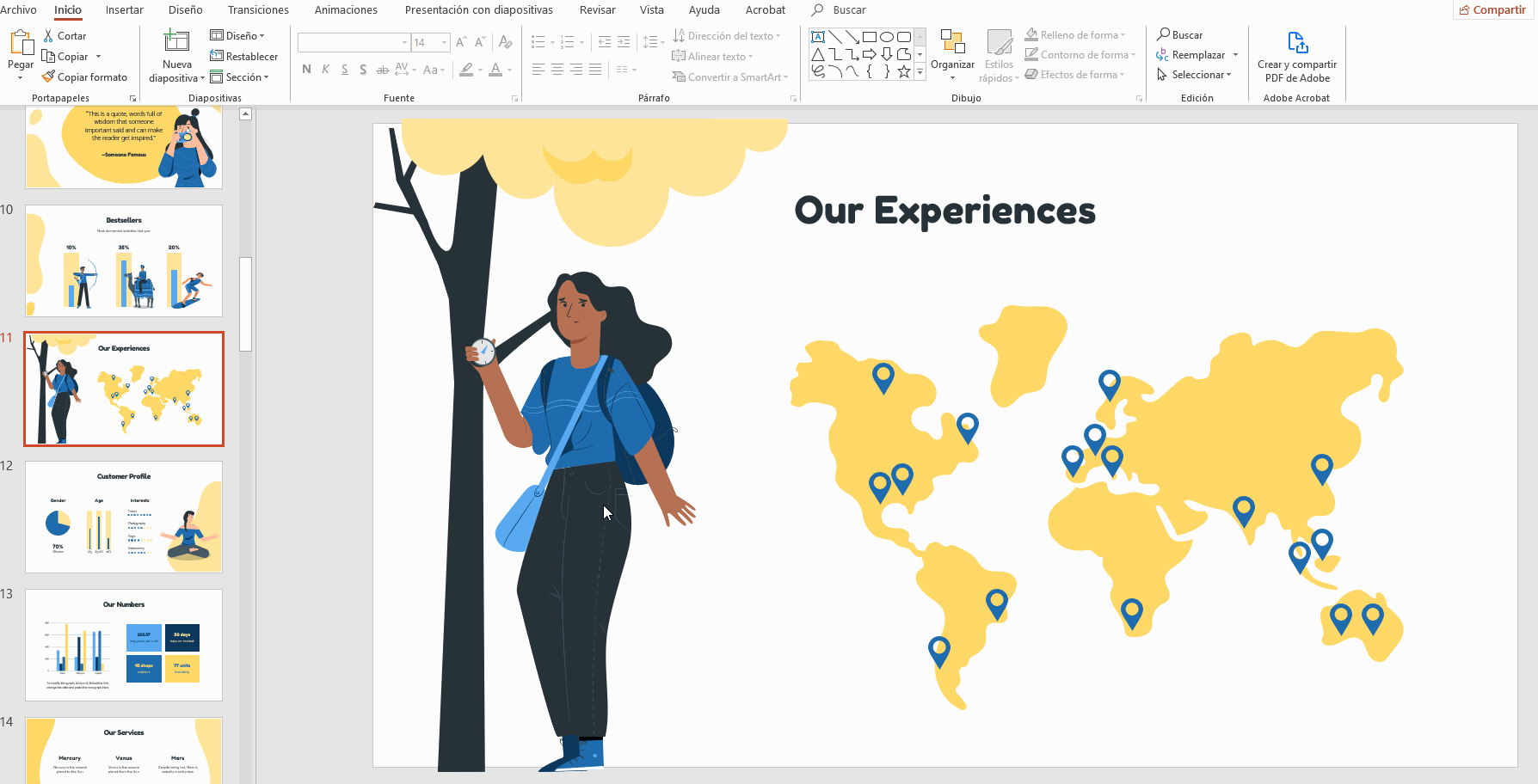Click the increase font size icon
The image size is (1538, 784).
(x=462, y=42)
